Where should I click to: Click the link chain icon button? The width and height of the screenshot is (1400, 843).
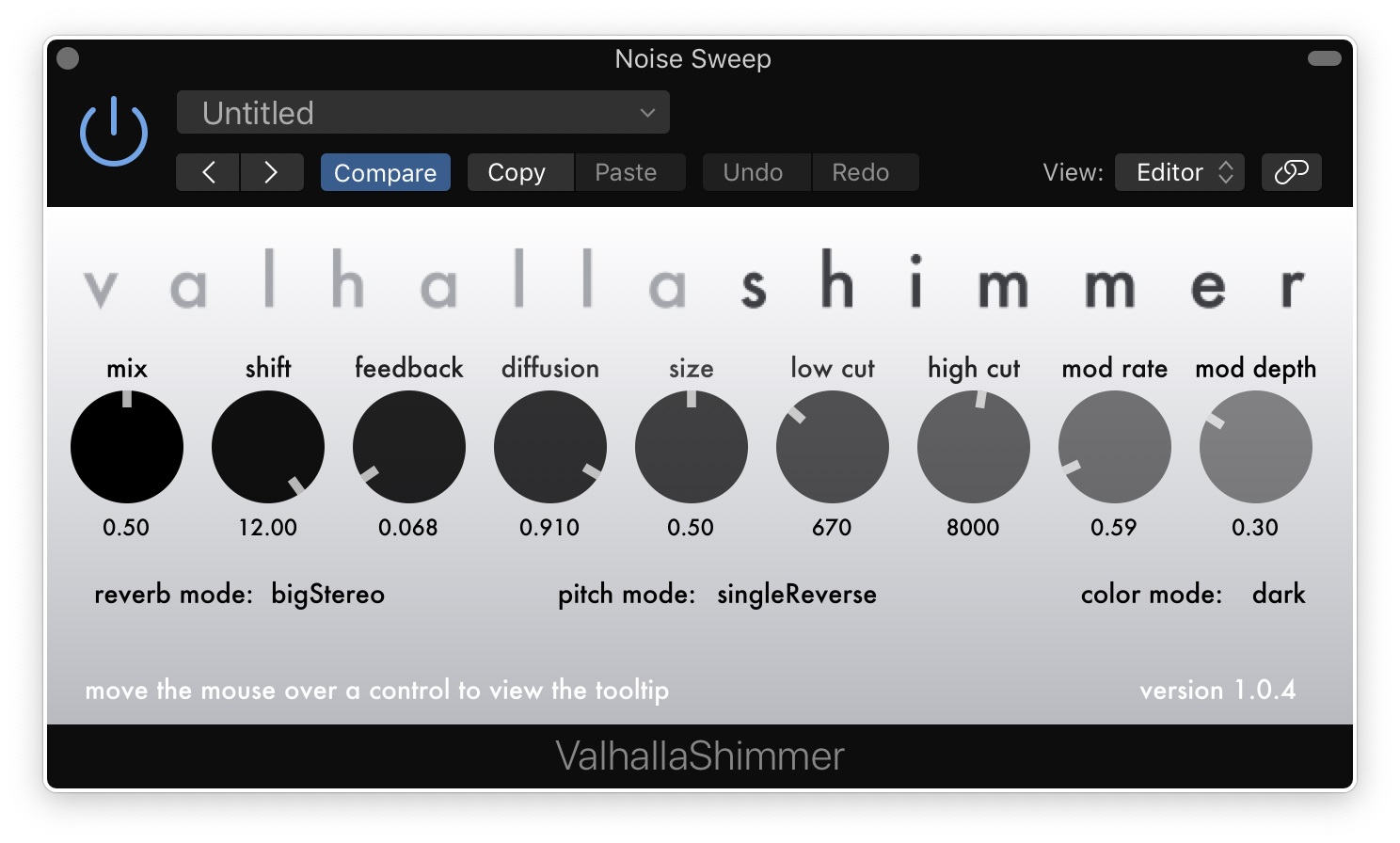coord(1291,172)
